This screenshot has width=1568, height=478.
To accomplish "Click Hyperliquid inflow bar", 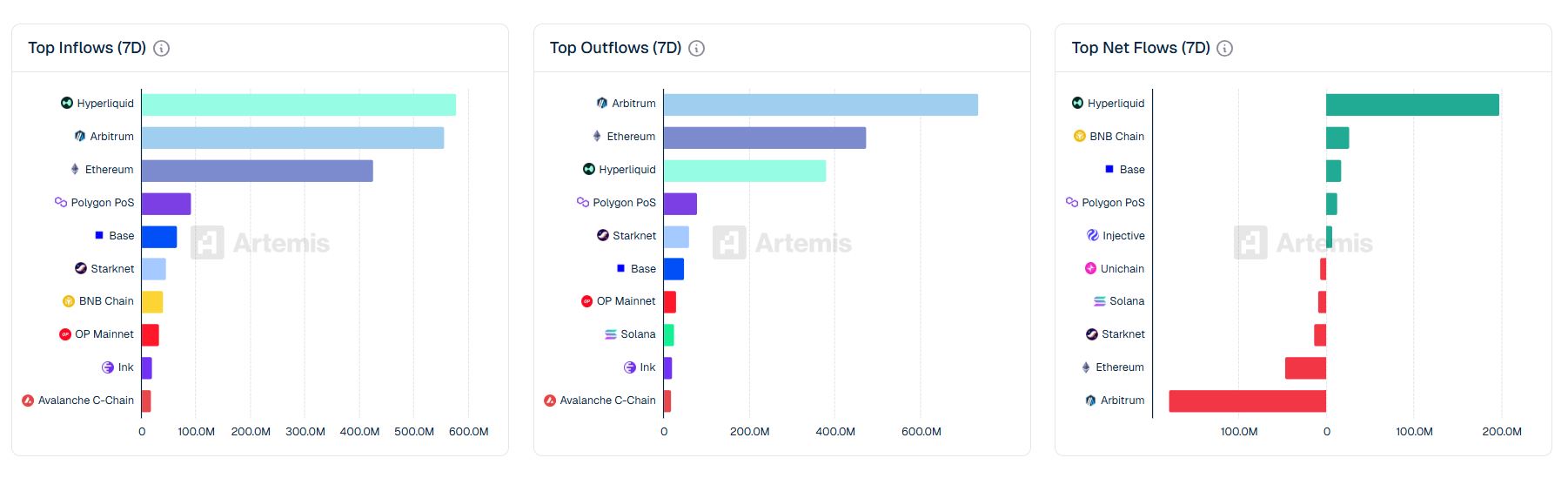I will tap(298, 104).
